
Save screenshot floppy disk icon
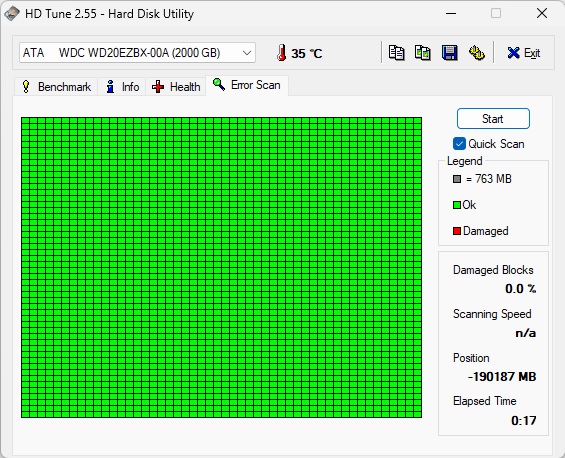(449, 53)
